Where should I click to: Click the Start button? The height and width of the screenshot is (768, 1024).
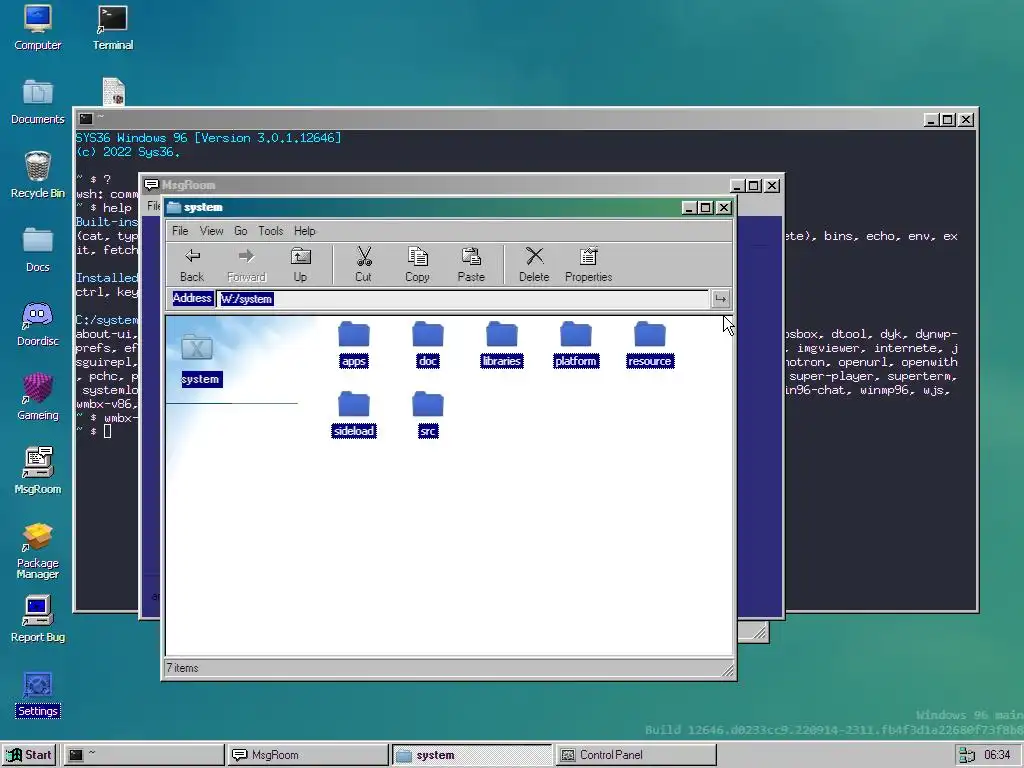pos(29,755)
